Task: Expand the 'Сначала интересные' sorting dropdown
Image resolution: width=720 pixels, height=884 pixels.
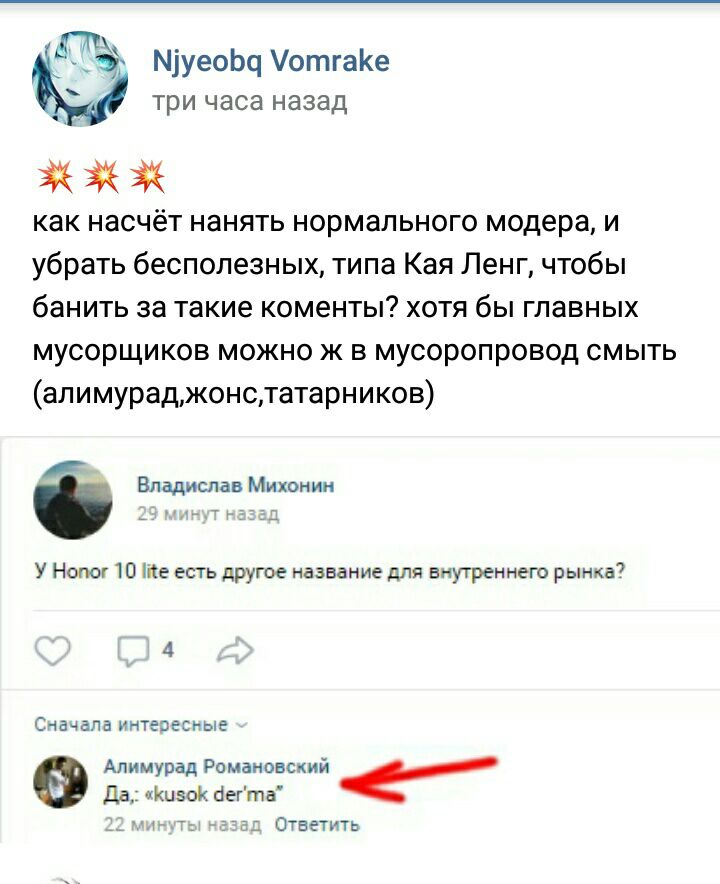Action: click(140, 724)
